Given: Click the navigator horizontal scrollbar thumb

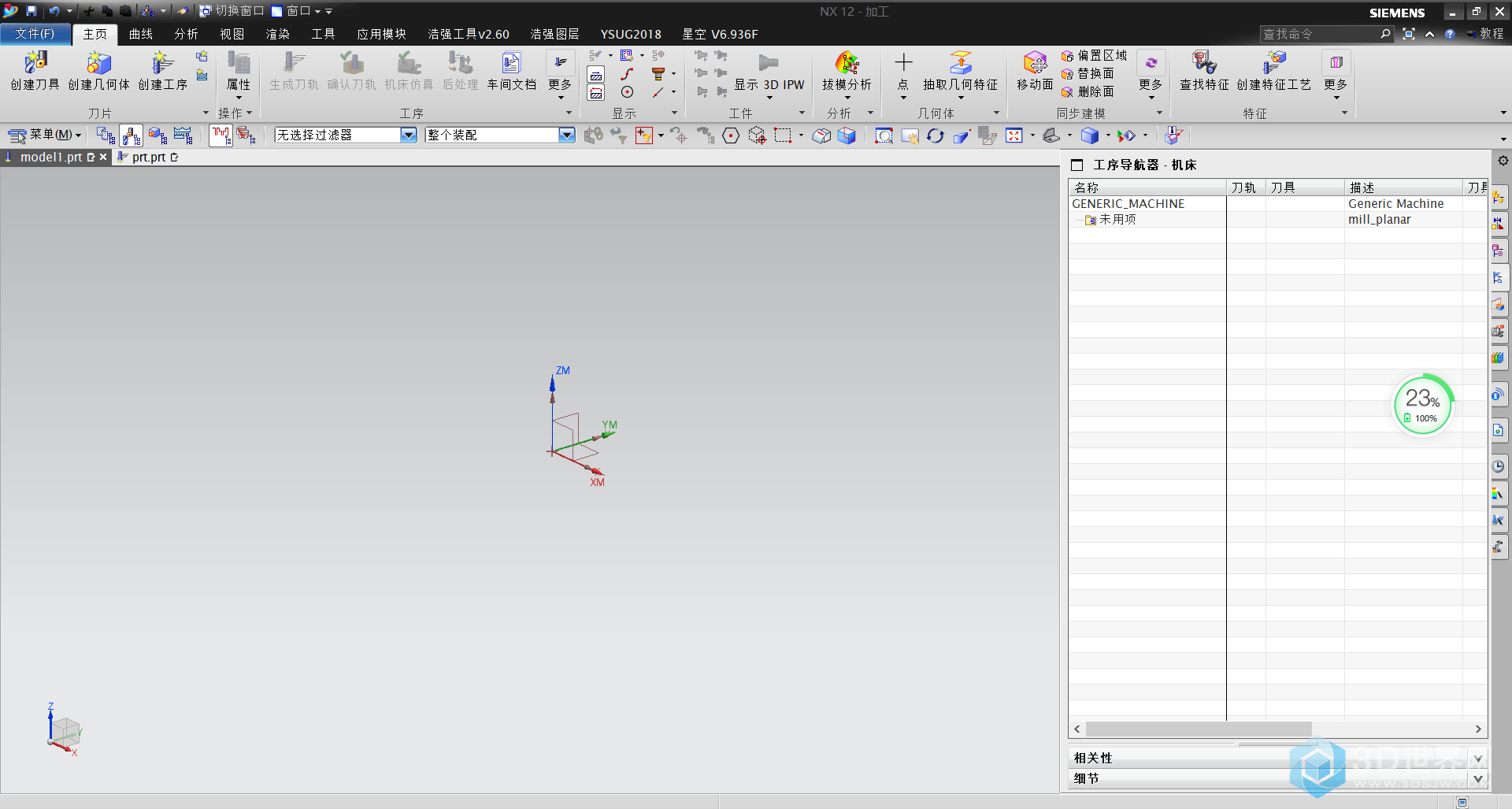Looking at the screenshot, I should [x=1198, y=729].
